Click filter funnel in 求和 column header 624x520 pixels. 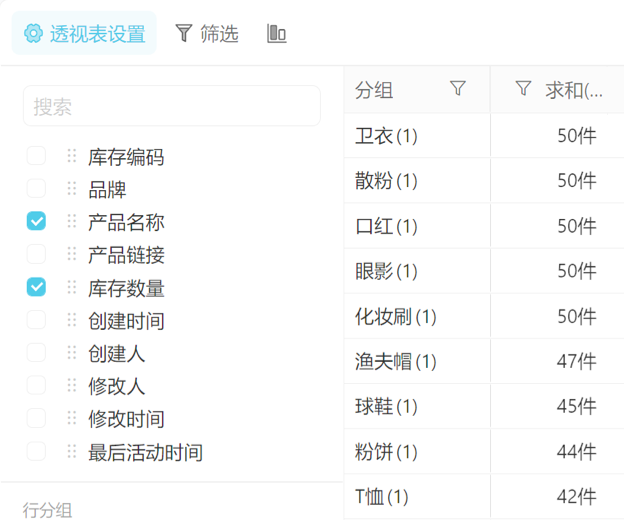pyautogui.click(x=522, y=89)
